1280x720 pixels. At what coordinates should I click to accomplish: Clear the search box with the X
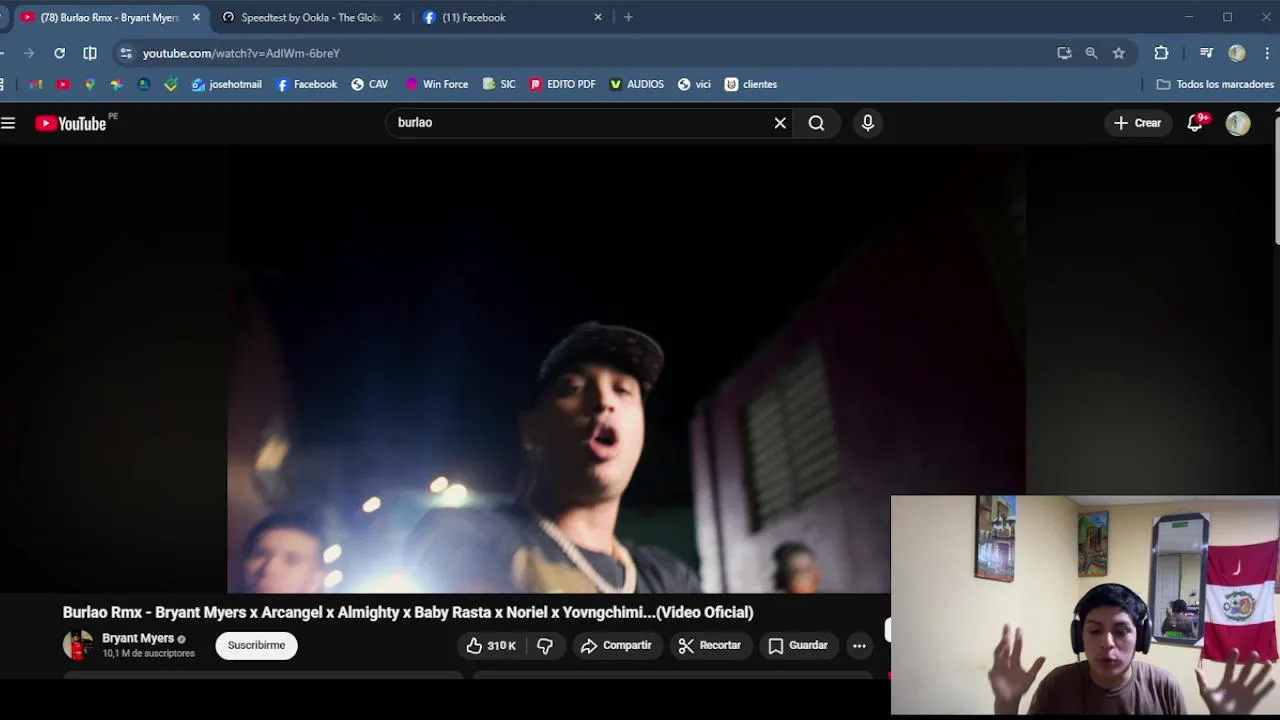[780, 123]
